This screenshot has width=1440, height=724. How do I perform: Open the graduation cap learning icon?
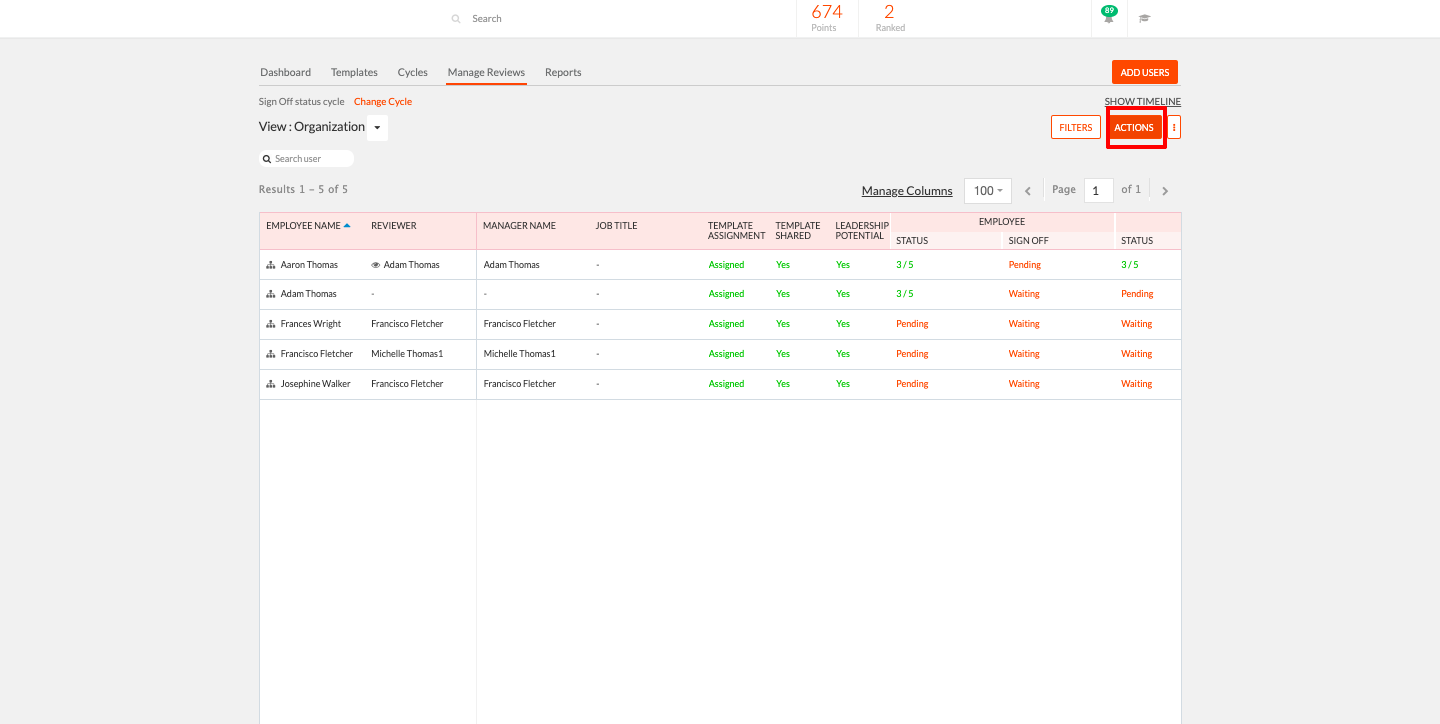[x=1145, y=18]
